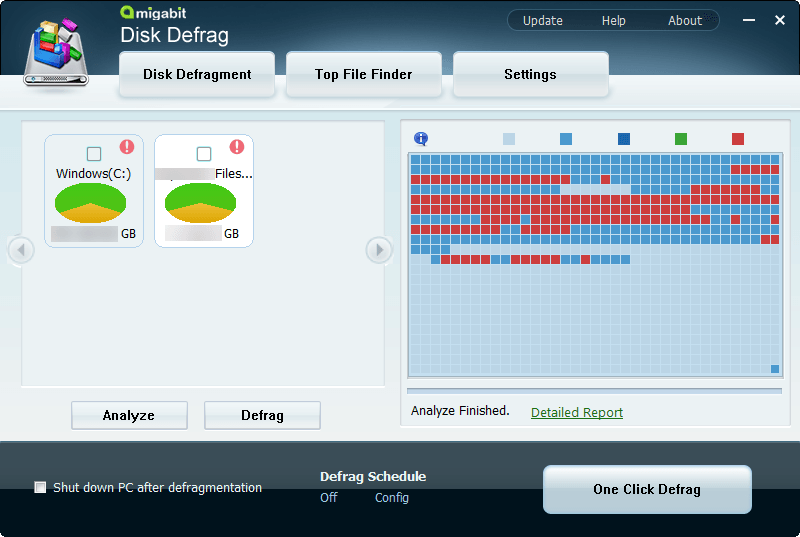Click the Windows(C:) disk pie chart
Image resolution: width=800 pixels, height=537 pixels.
pos(90,203)
